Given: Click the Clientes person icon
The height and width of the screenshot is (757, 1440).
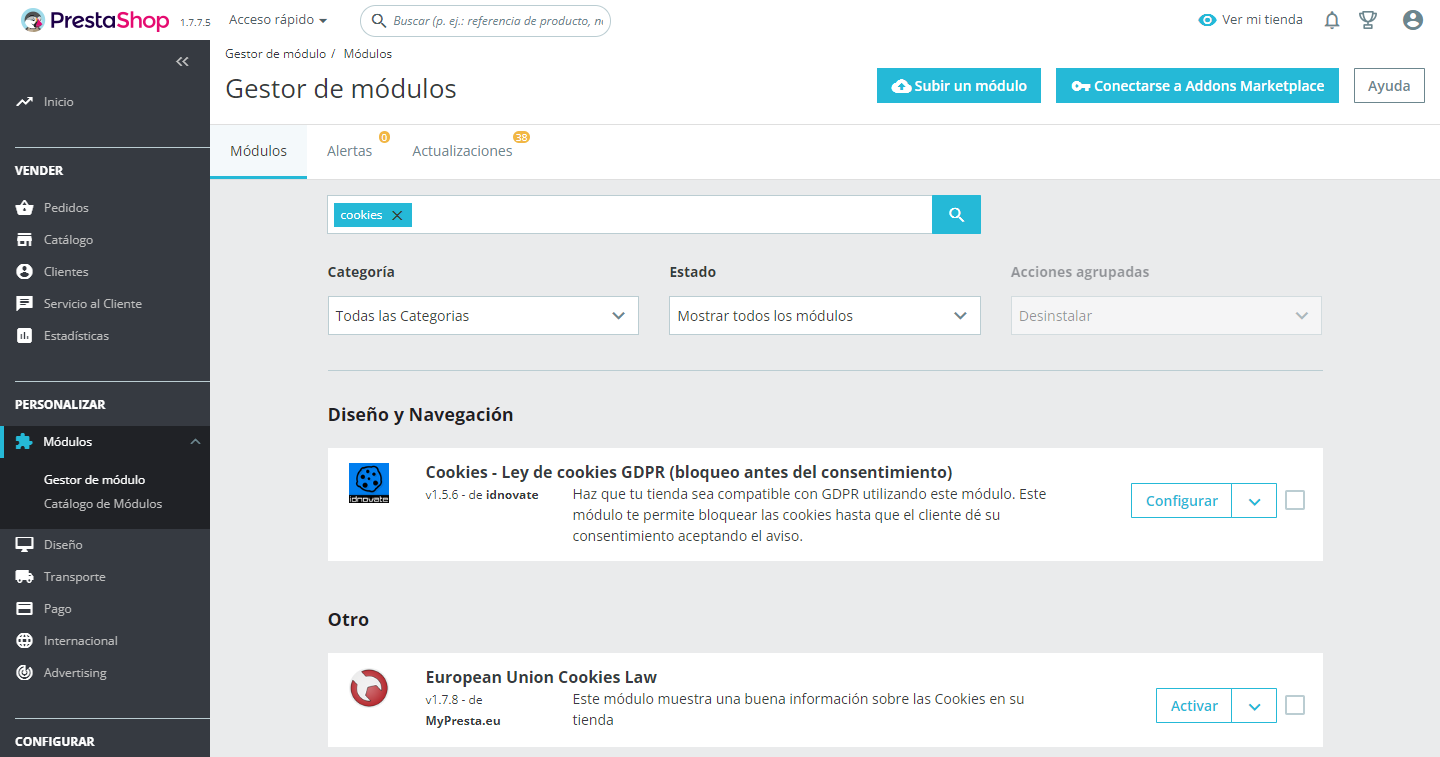Looking at the screenshot, I should (25, 272).
